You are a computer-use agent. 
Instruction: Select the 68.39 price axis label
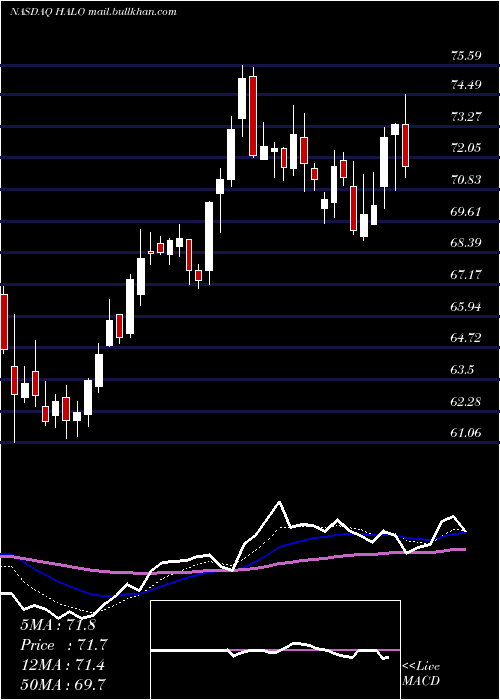(466, 243)
